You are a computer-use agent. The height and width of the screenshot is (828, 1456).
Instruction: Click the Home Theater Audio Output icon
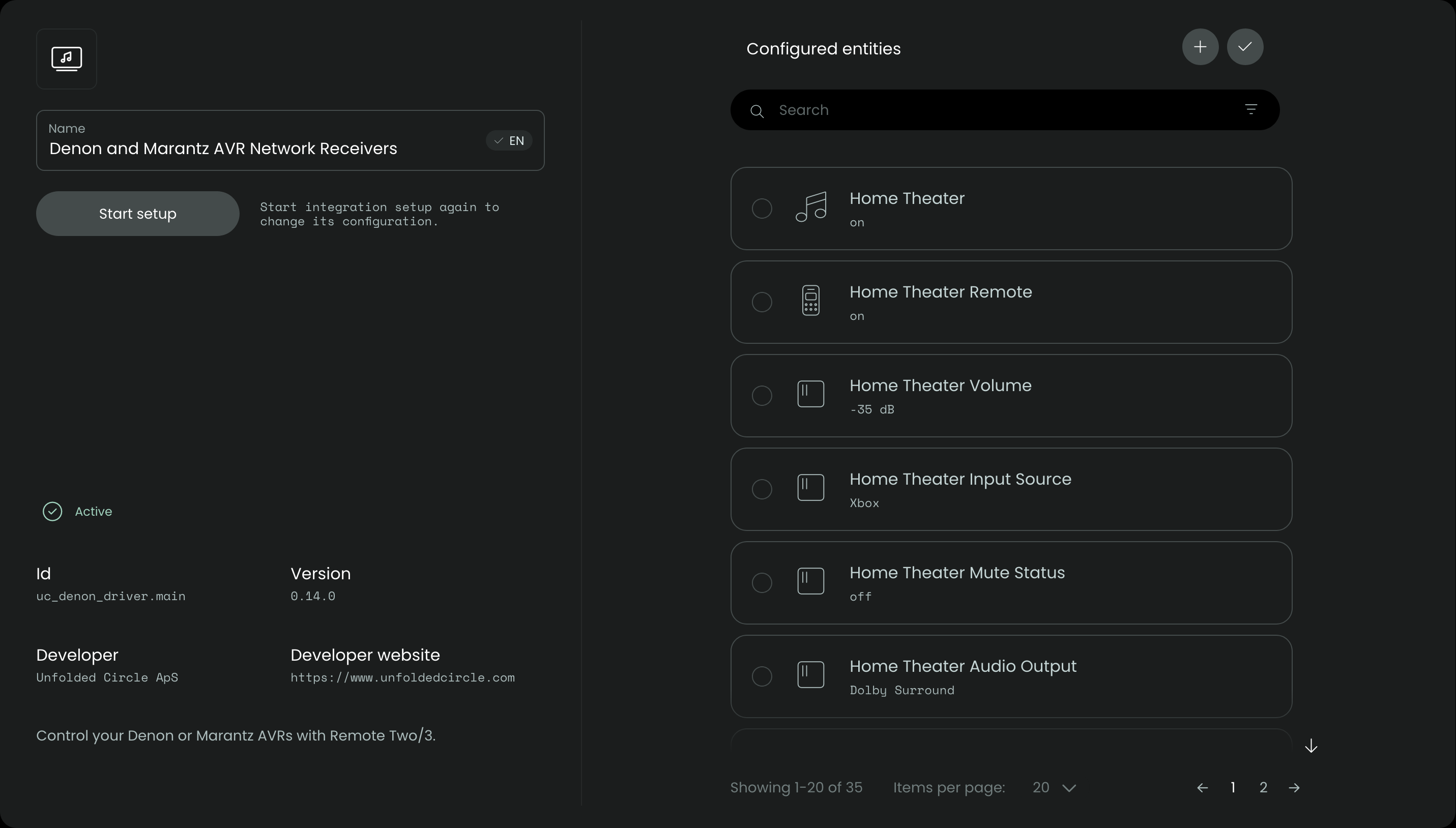[810, 674]
